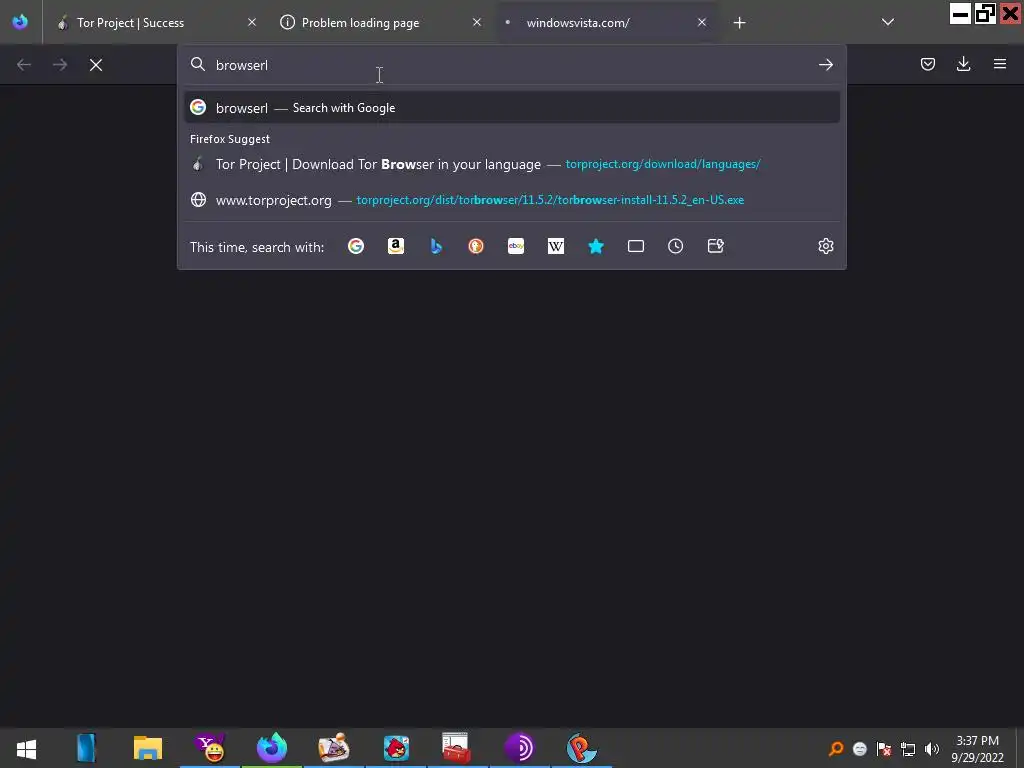Open search settings gear icon
1024x768 pixels.
[825, 246]
